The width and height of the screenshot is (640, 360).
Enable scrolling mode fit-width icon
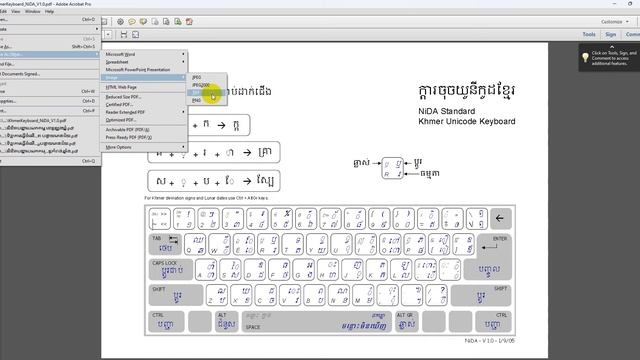click(124, 35)
